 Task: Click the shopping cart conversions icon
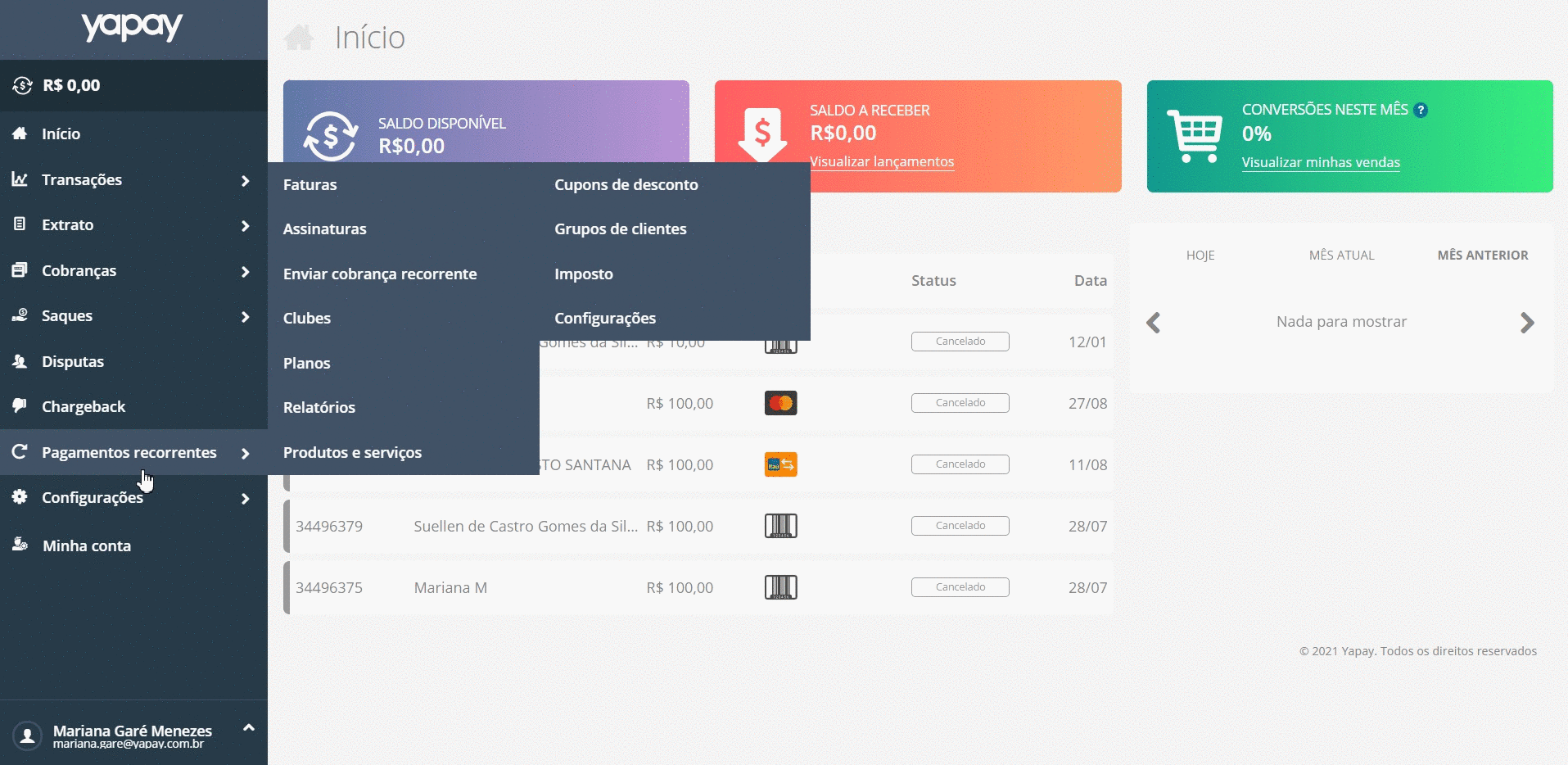[x=1194, y=136]
